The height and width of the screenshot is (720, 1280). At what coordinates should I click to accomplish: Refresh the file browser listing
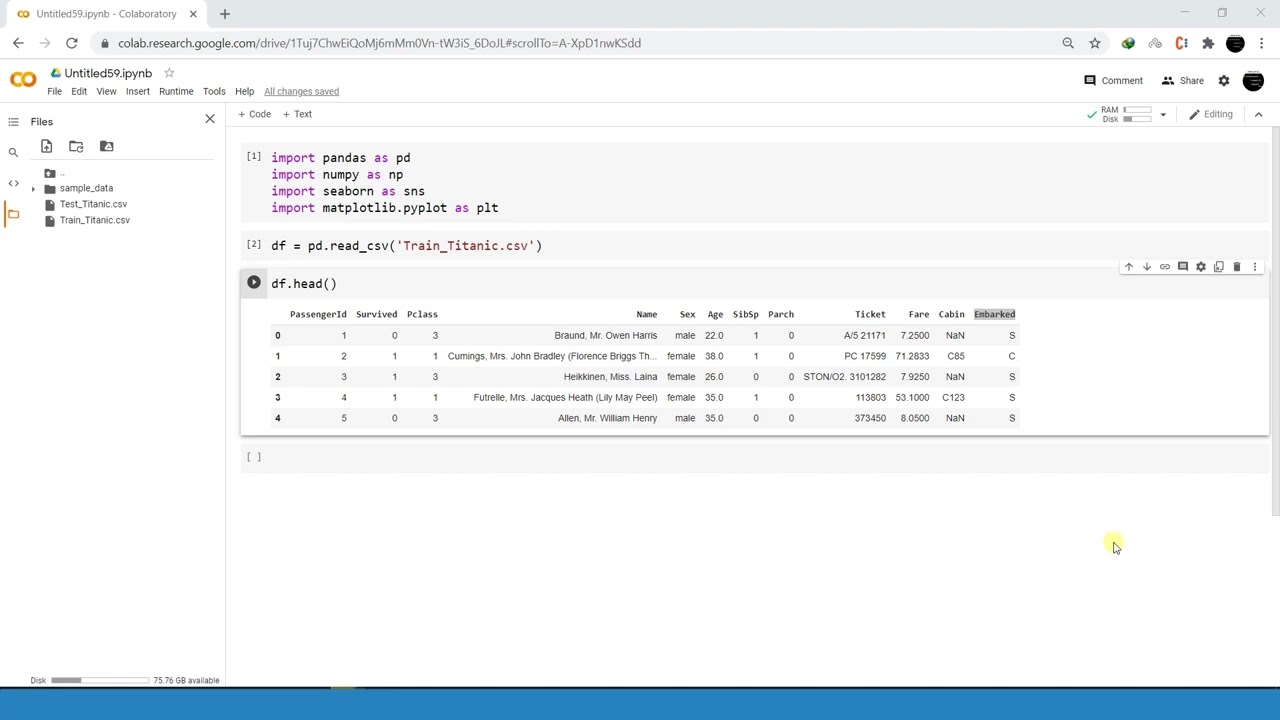point(76,146)
